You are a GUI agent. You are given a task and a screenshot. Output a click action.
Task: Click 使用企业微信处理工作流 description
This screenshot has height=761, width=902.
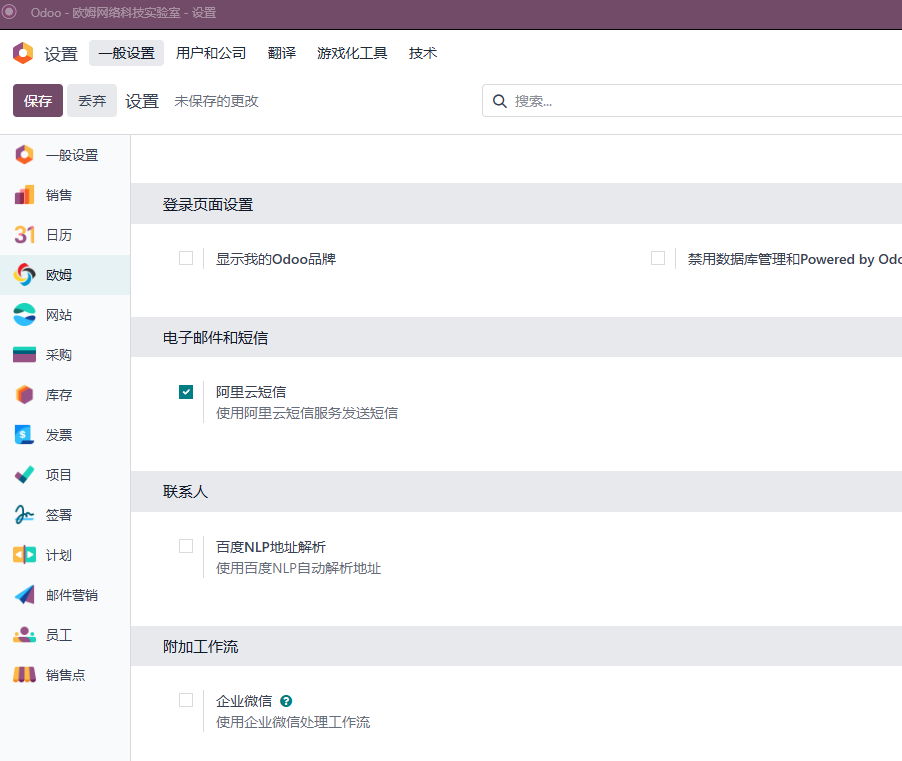click(x=293, y=722)
